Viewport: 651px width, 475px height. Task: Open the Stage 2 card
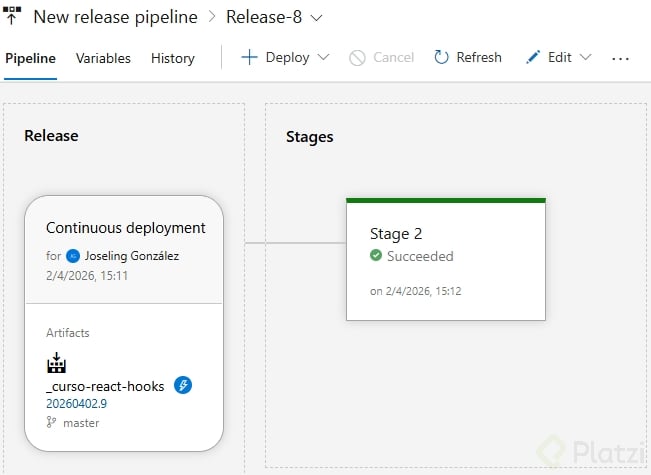445,260
